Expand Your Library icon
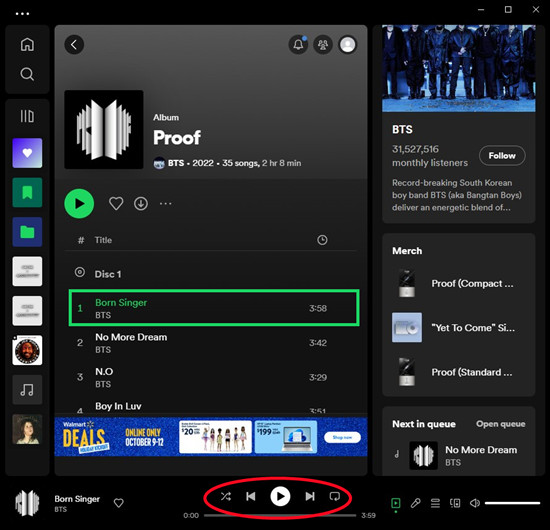This screenshot has height=530, width=550. click(x=27, y=116)
